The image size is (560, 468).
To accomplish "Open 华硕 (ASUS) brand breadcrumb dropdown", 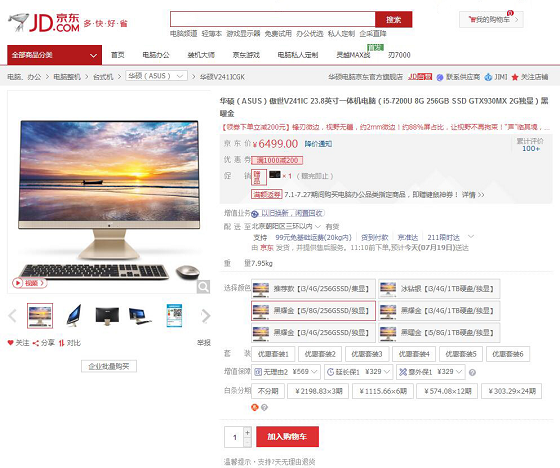I will coord(156,76).
